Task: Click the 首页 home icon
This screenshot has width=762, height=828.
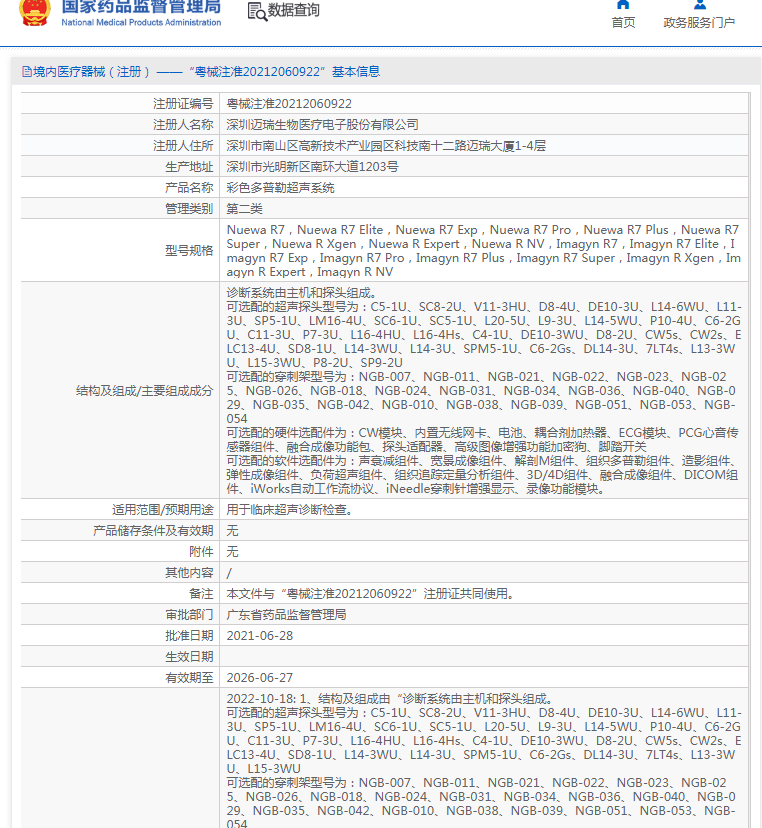Action: (x=623, y=5)
